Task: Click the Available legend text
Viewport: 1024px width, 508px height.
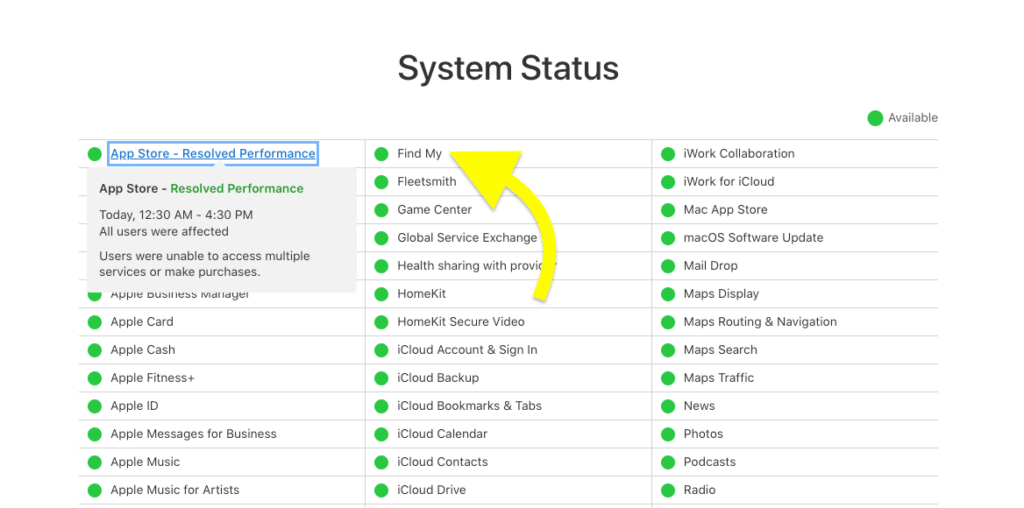Action: coord(913,118)
